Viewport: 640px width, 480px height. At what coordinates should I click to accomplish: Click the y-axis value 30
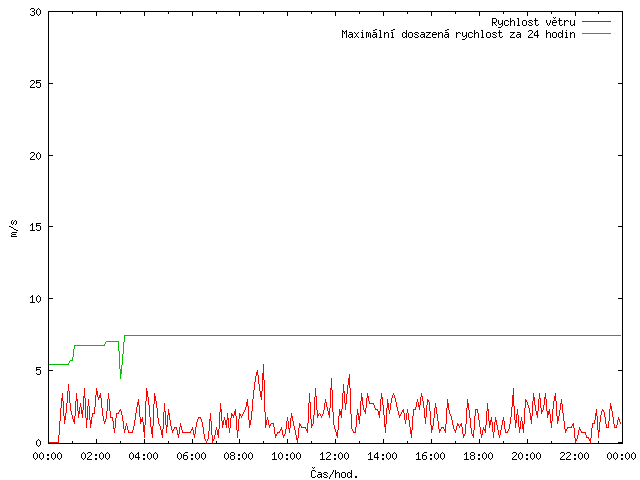coord(36,12)
